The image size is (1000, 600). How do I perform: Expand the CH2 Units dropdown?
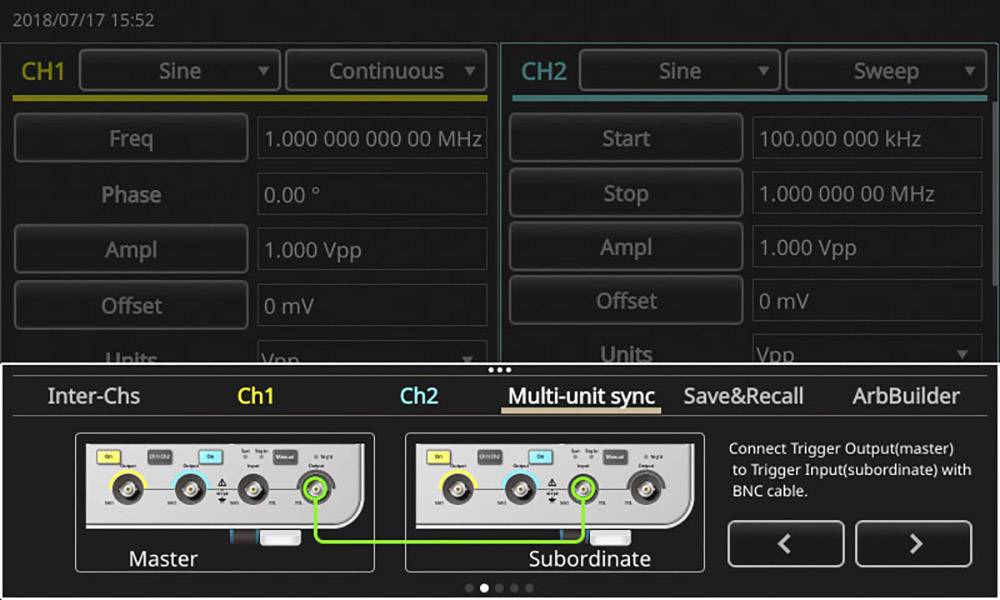point(867,352)
